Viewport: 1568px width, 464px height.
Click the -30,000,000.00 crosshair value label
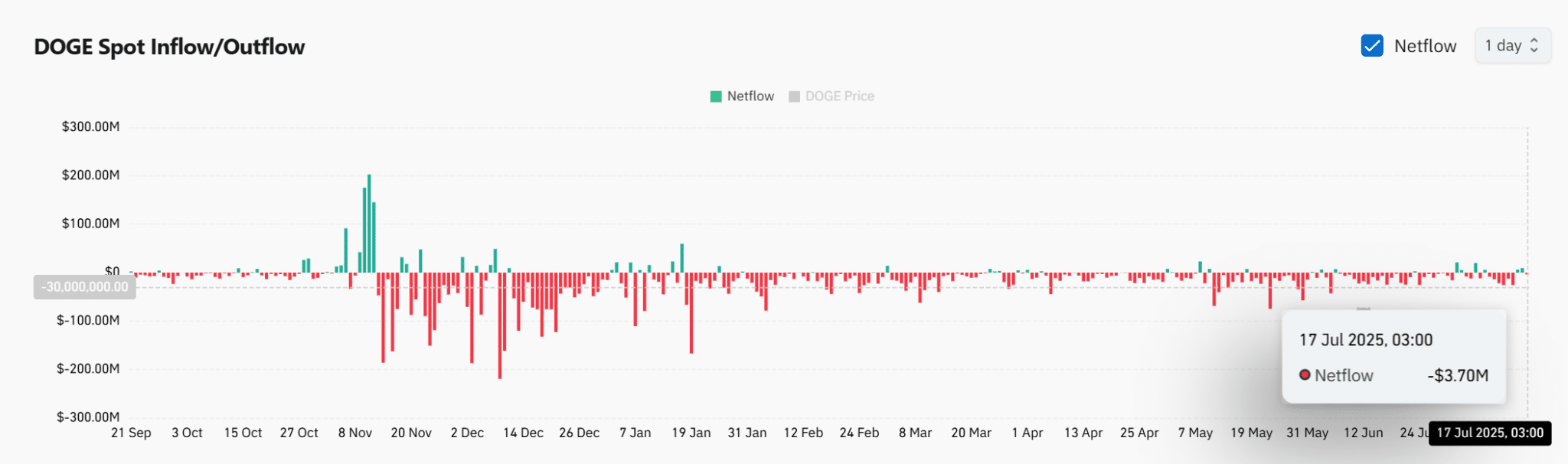[85, 287]
